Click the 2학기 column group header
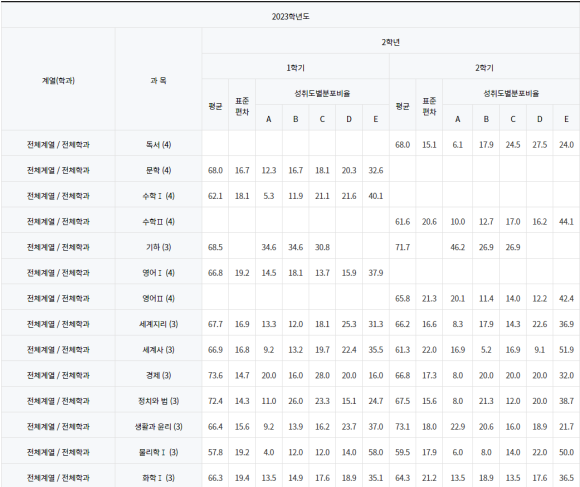Viewport: 580px width, 487px height. [484, 67]
